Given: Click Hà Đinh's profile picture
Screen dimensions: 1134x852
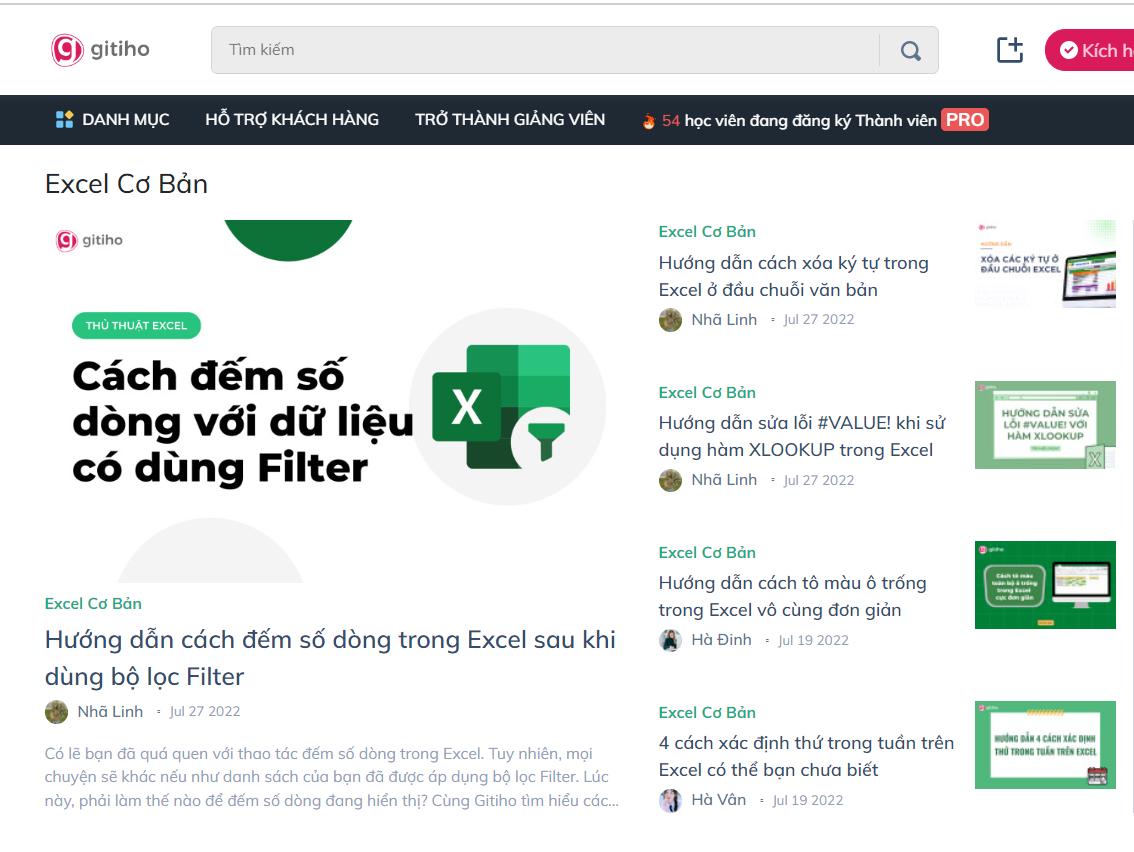Looking at the screenshot, I should pos(668,640).
